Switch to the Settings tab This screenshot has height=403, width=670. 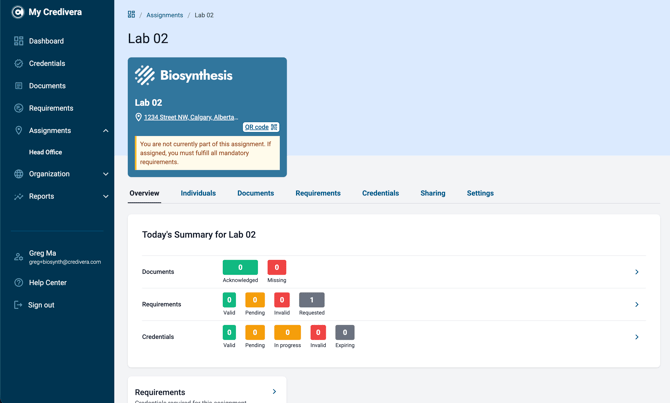pyautogui.click(x=480, y=193)
